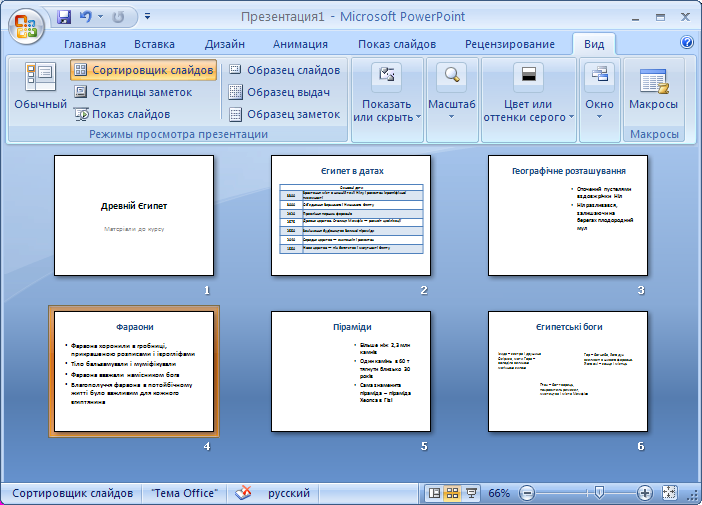
Task: Select slide 2 Єгипет в датах
Action: coord(351,215)
